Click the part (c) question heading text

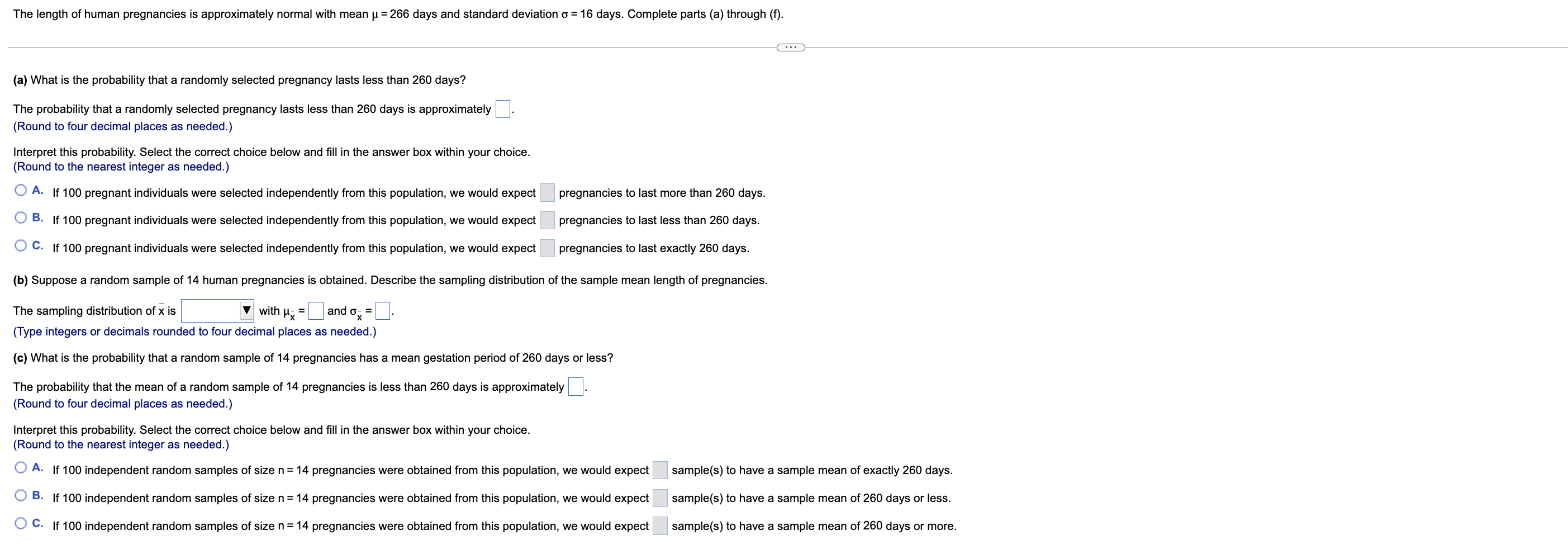(313, 358)
